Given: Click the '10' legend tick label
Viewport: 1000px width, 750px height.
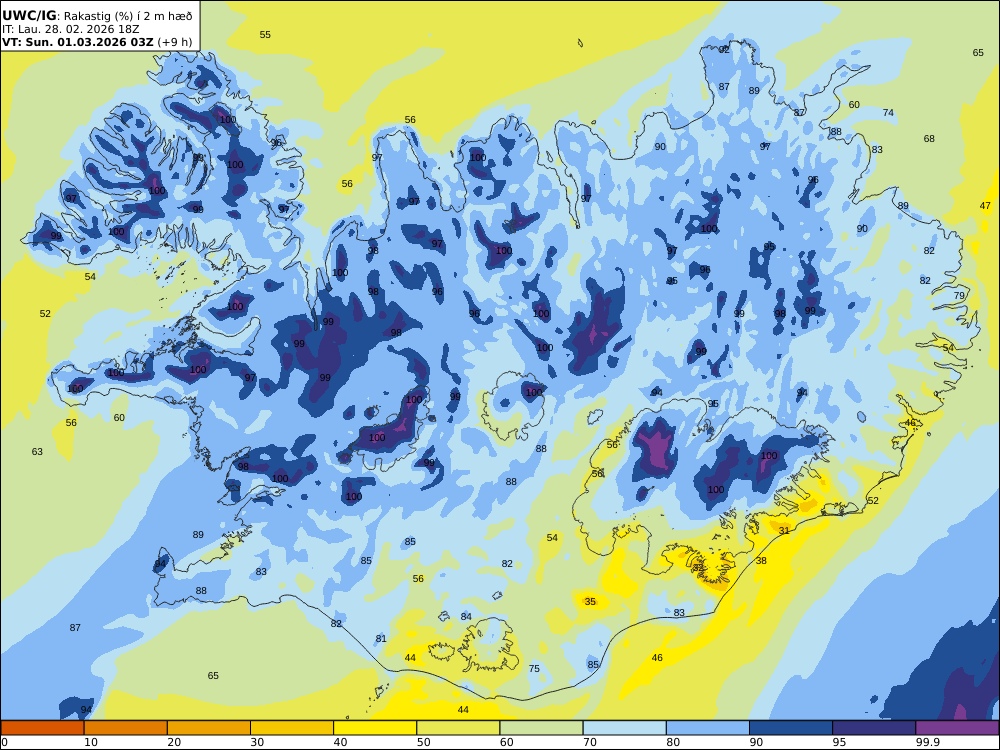Looking at the screenshot, I should pos(91,742).
